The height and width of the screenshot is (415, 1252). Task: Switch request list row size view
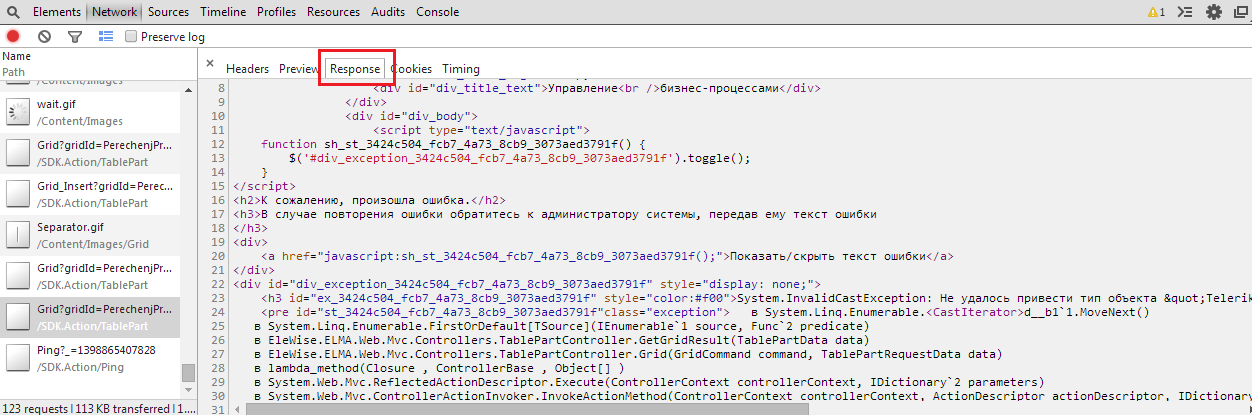pos(106,36)
